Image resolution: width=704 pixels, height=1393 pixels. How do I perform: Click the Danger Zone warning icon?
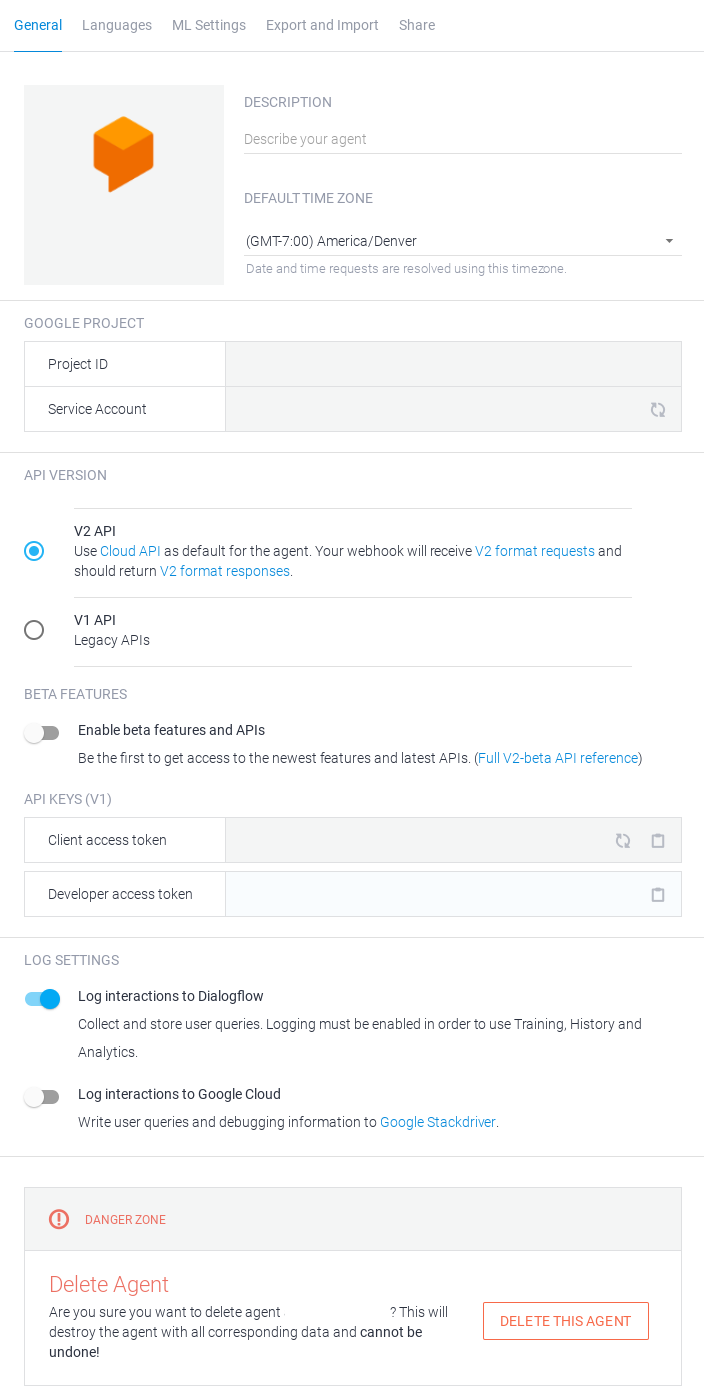tap(58, 1219)
